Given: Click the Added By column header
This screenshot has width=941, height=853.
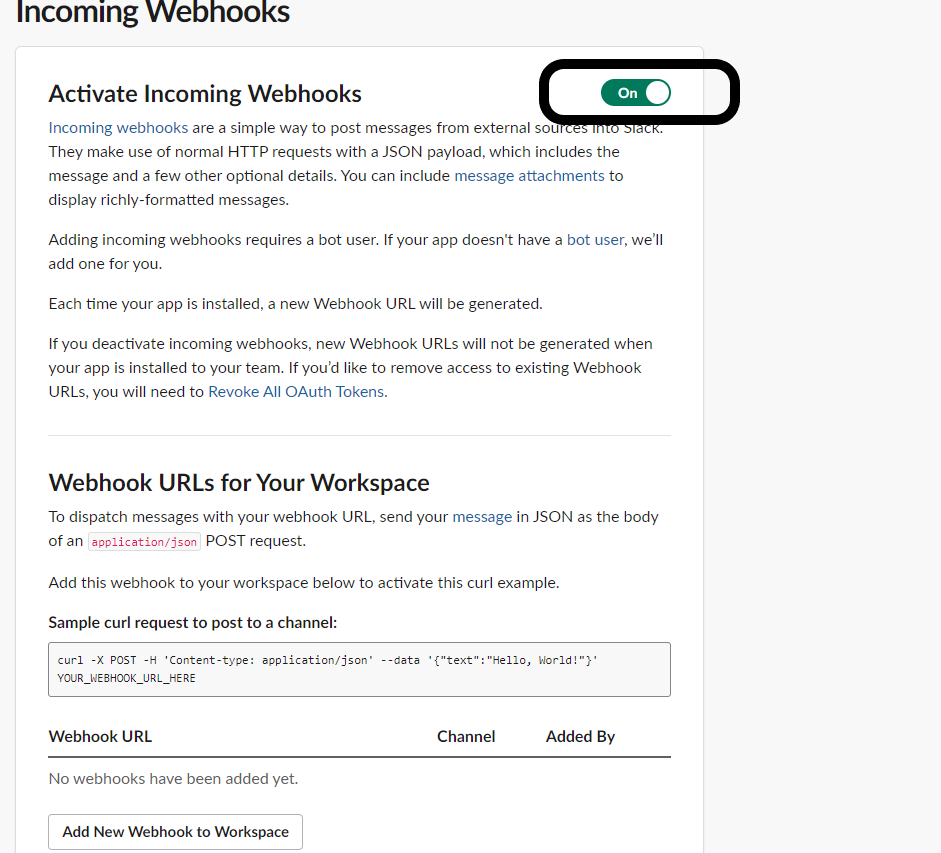Looking at the screenshot, I should click(580, 737).
